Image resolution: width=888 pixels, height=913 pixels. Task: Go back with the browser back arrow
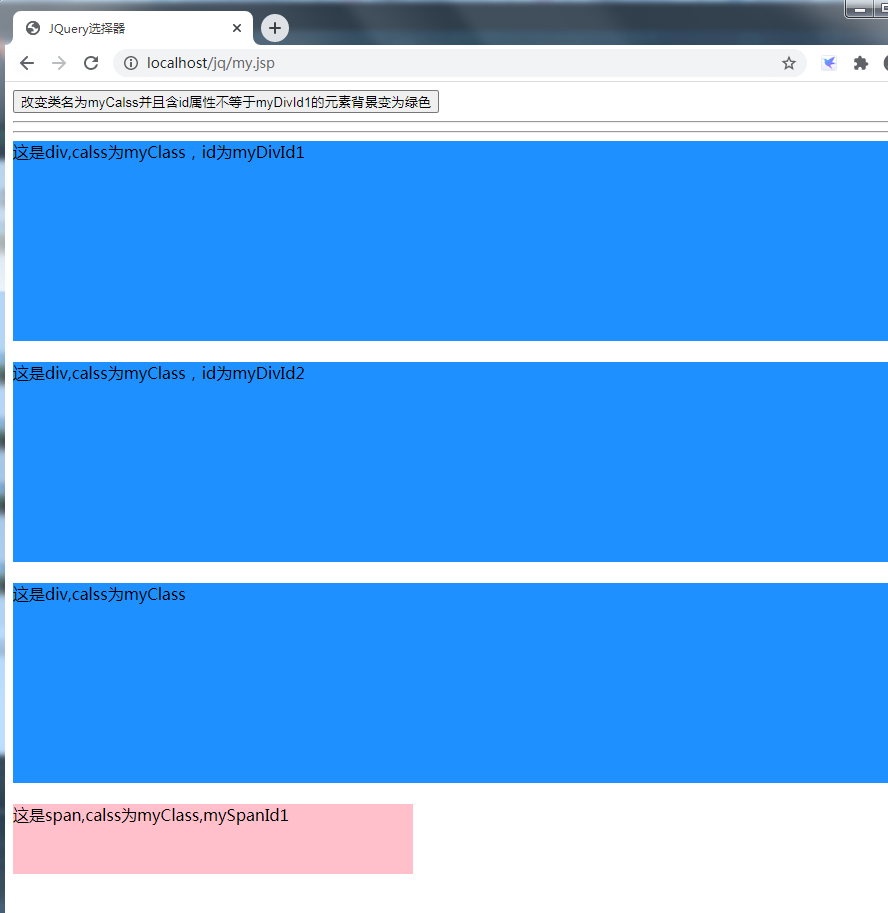click(x=27, y=63)
